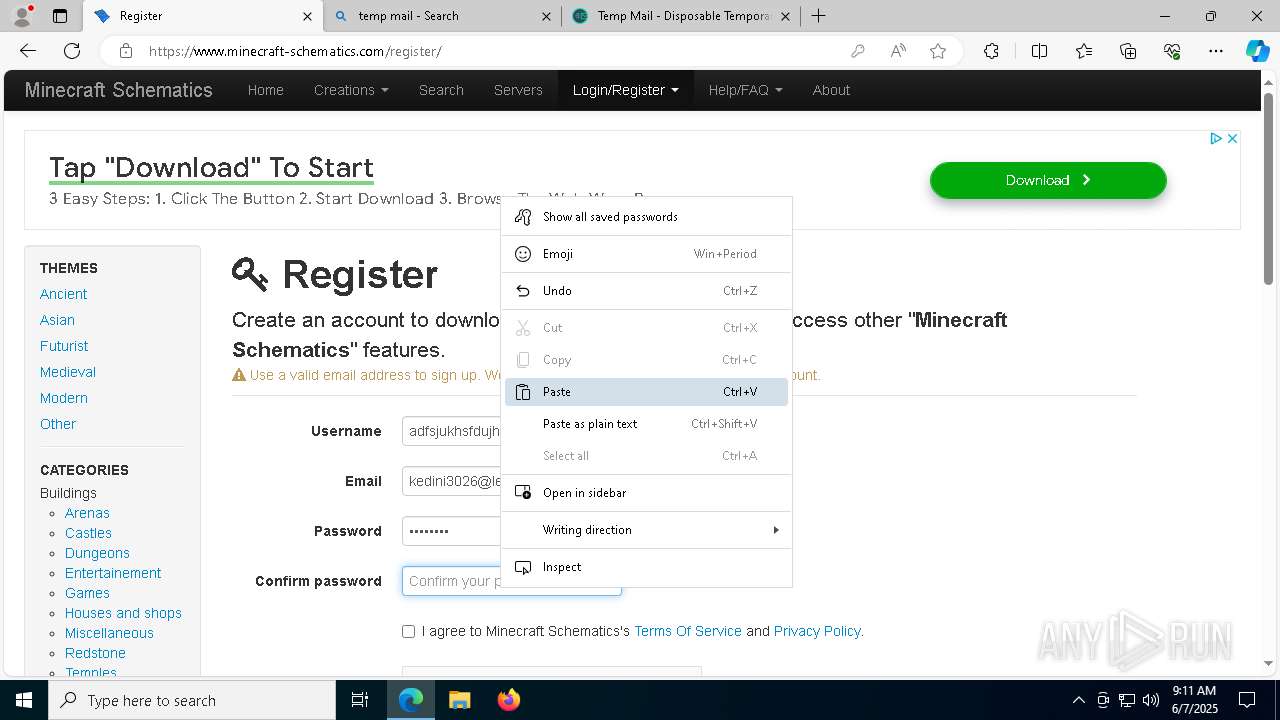Image resolution: width=1280 pixels, height=720 pixels.
Task: Open the Redstone category
Action: [x=95, y=653]
